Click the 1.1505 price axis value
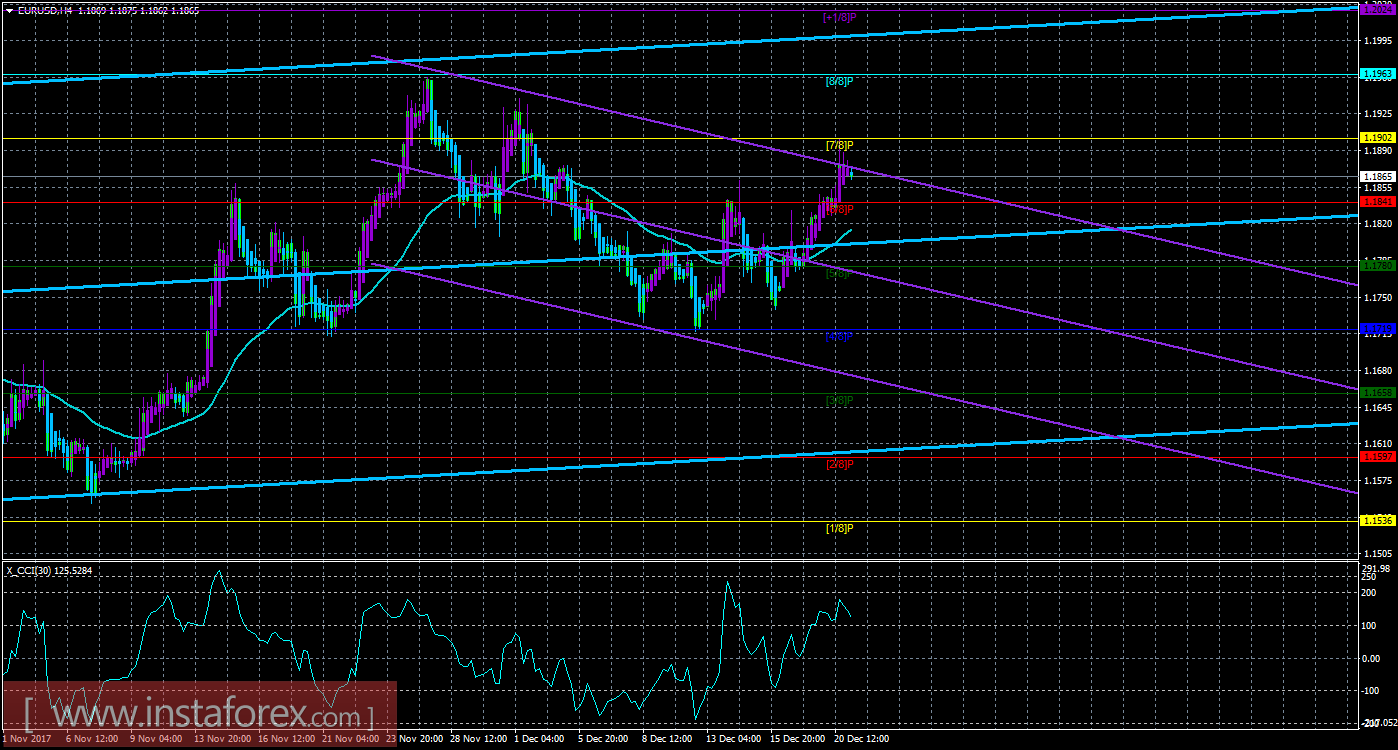This screenshot has width=1398, height=750. [x=1378, y=553]
